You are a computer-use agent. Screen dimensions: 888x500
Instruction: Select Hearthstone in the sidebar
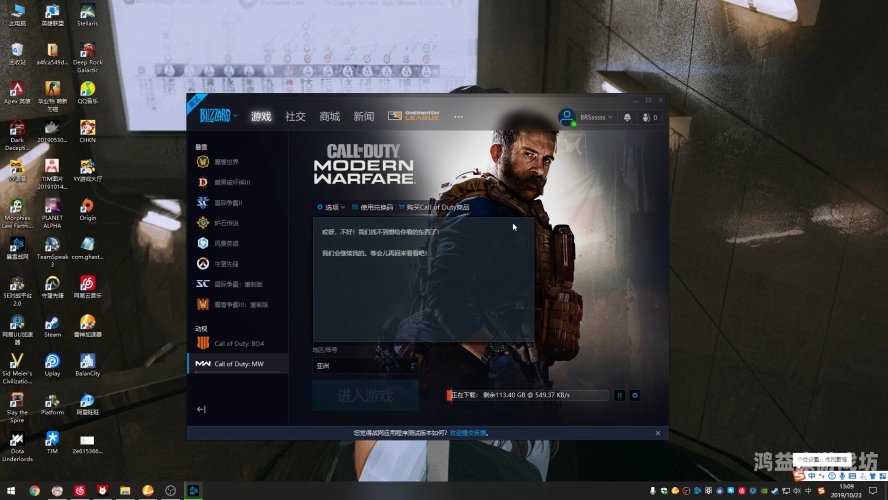225,223
